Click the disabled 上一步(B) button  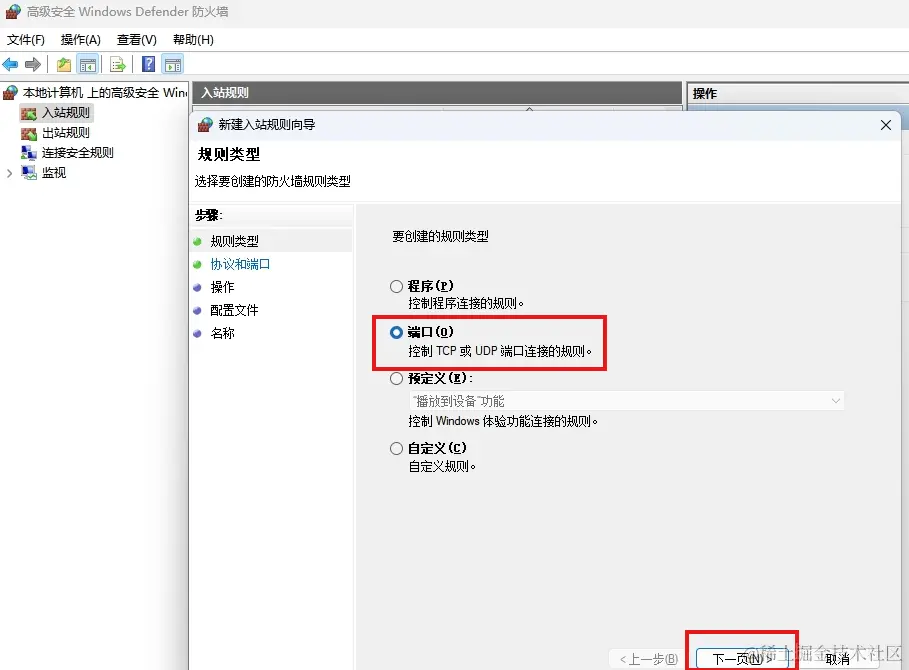[x=649, y=659]
